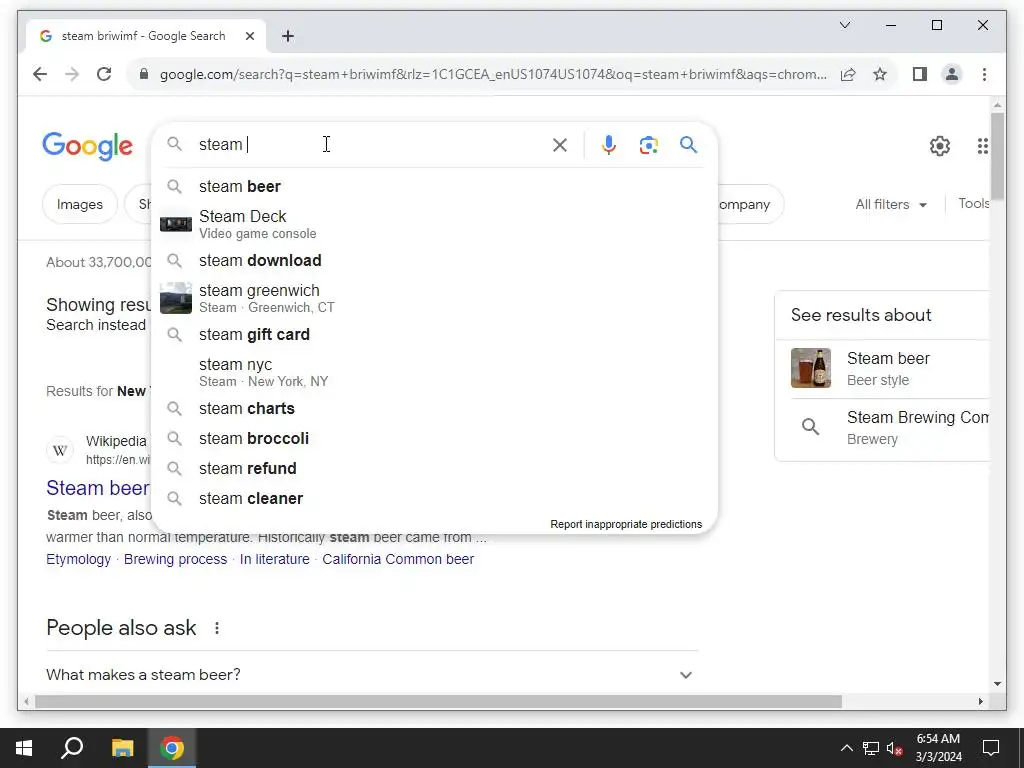Image resolution: width=1024 pixels, height=768 pixels.
Task: Bookmark this tab with star icon
Action: (x=880, y=74)
